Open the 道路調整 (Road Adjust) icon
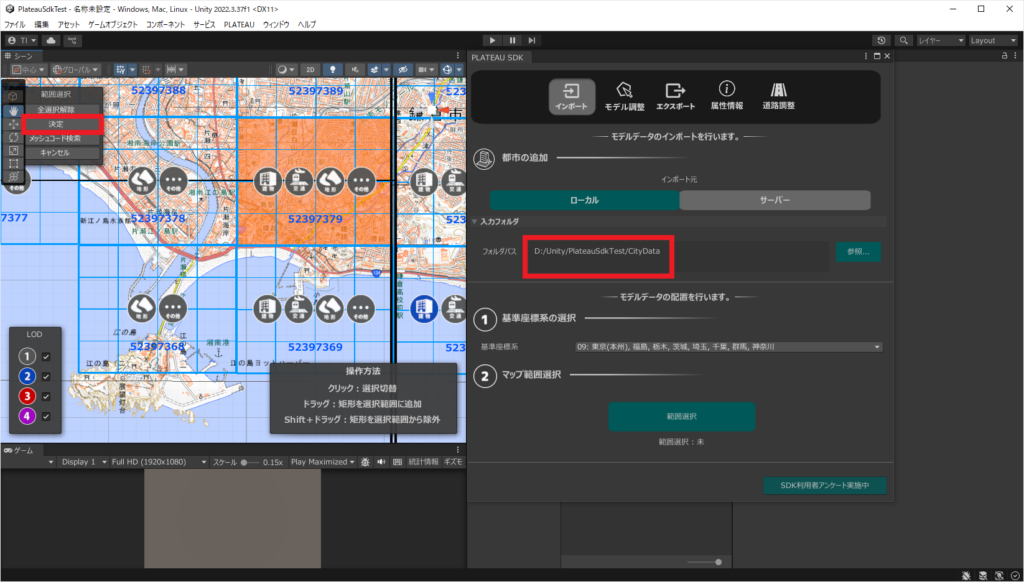 pyautogui.click(x=778, y=96)
